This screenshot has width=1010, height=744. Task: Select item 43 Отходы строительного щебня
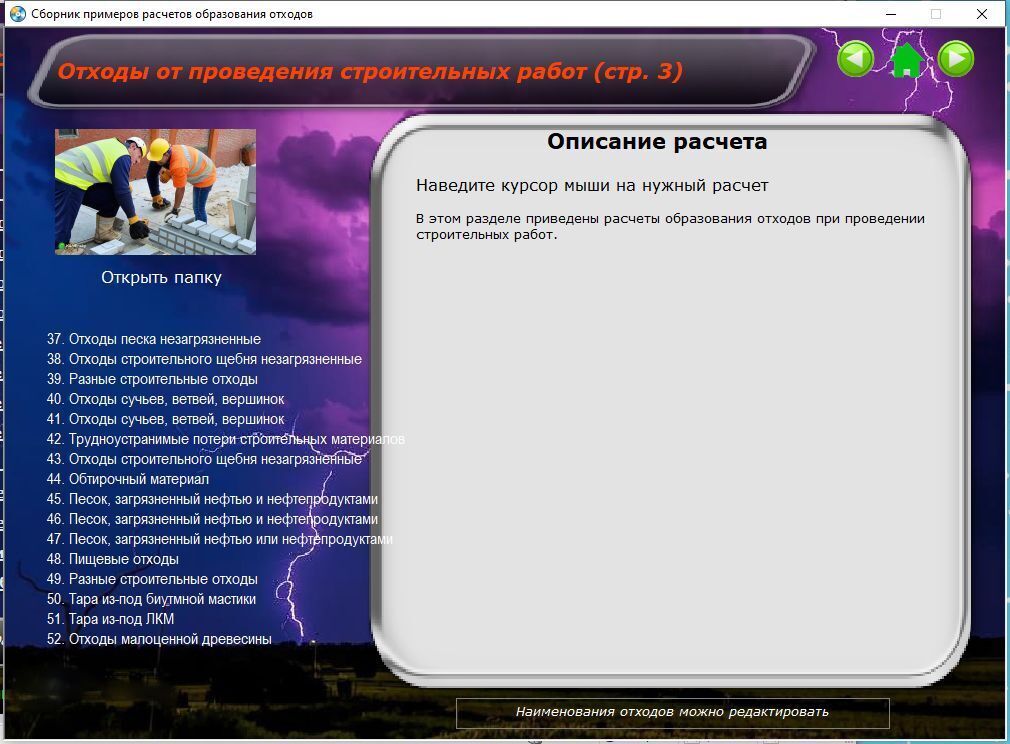click(x=204, y=459)
